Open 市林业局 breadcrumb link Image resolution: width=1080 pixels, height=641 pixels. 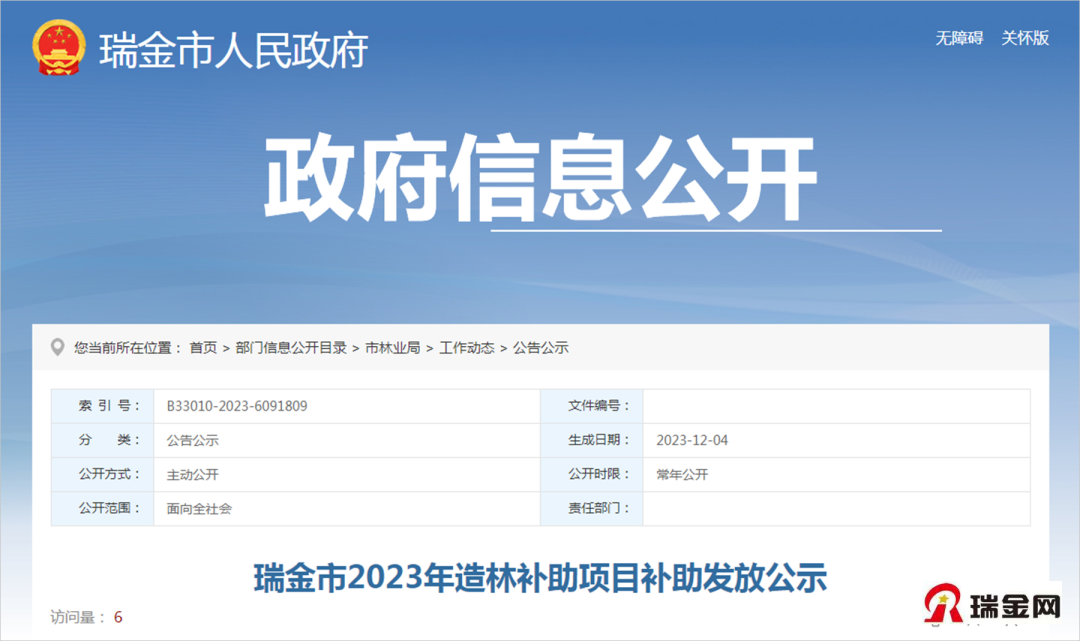click(393, 348)
